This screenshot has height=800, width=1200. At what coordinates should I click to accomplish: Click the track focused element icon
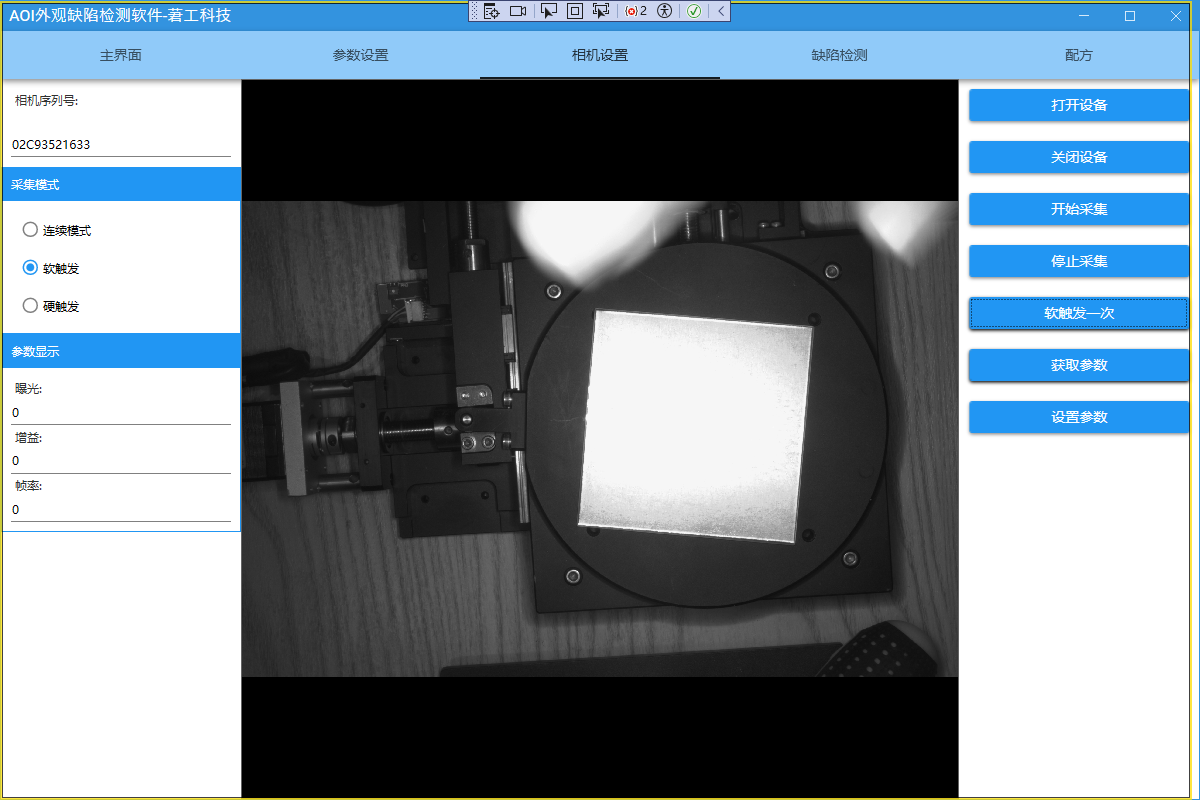click(x=601, y=11)
